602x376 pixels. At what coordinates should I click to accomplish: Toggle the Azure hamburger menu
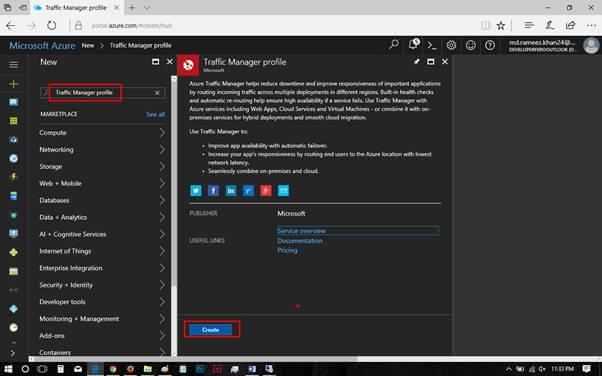pyautogui.click(x=13, y=65)
